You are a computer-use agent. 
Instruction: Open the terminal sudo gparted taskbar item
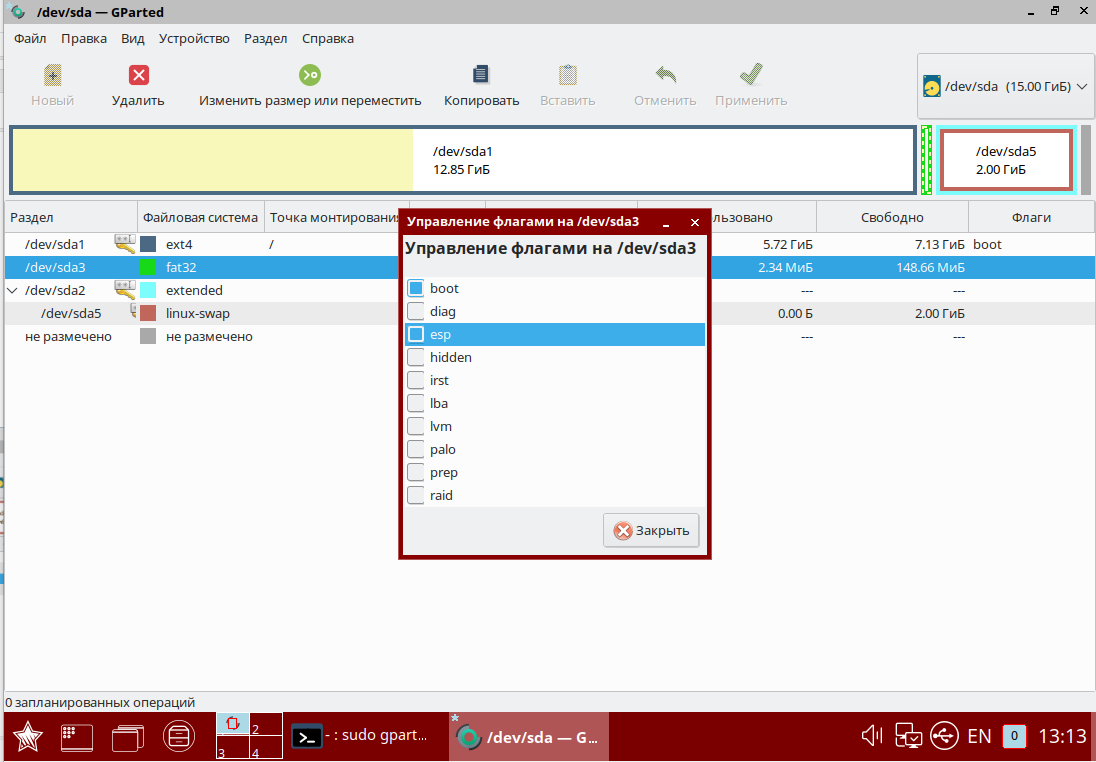[361, 737]
